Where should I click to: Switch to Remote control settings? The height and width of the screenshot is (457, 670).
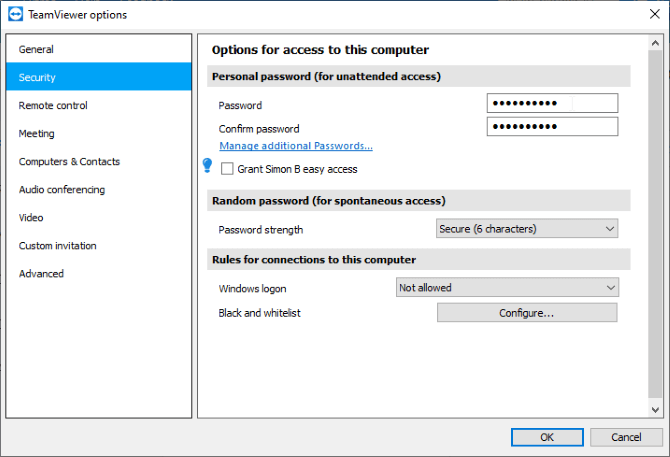(x=99, y=105)
